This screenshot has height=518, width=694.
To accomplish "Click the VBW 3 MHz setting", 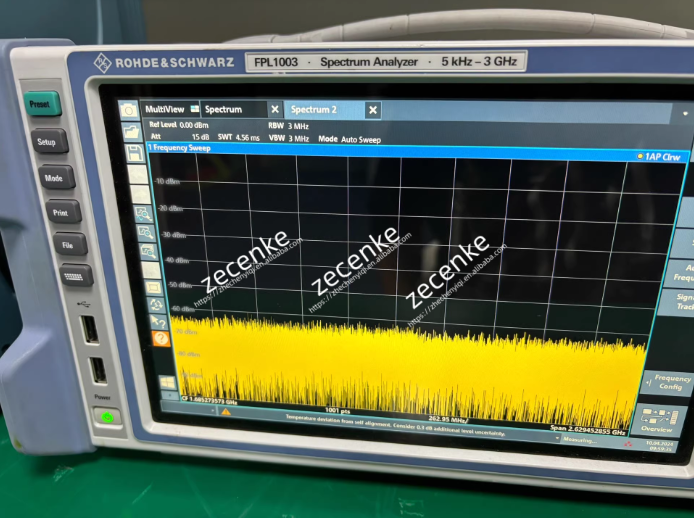I will [289, 138].
